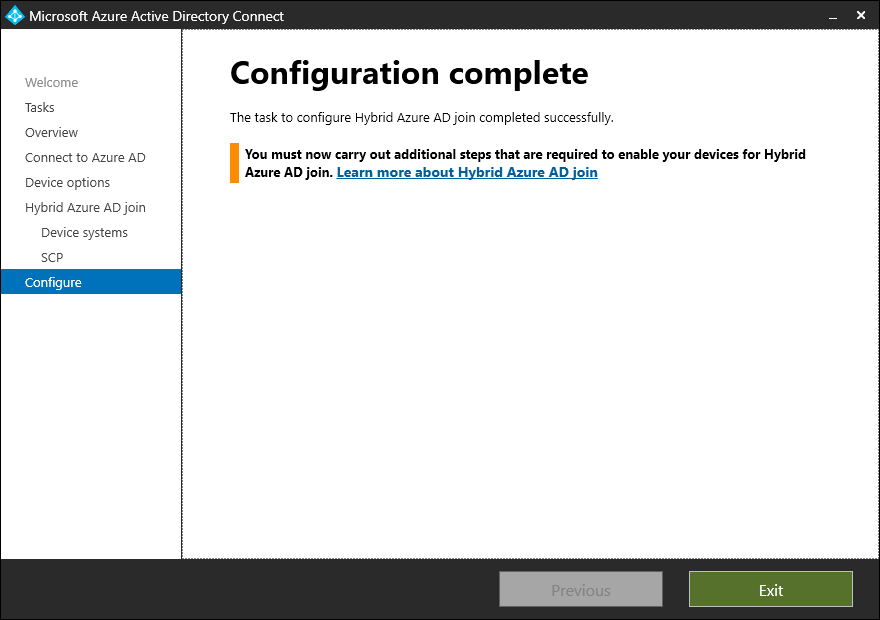Select Welcome step in sidebar

(x=52, y=82)
